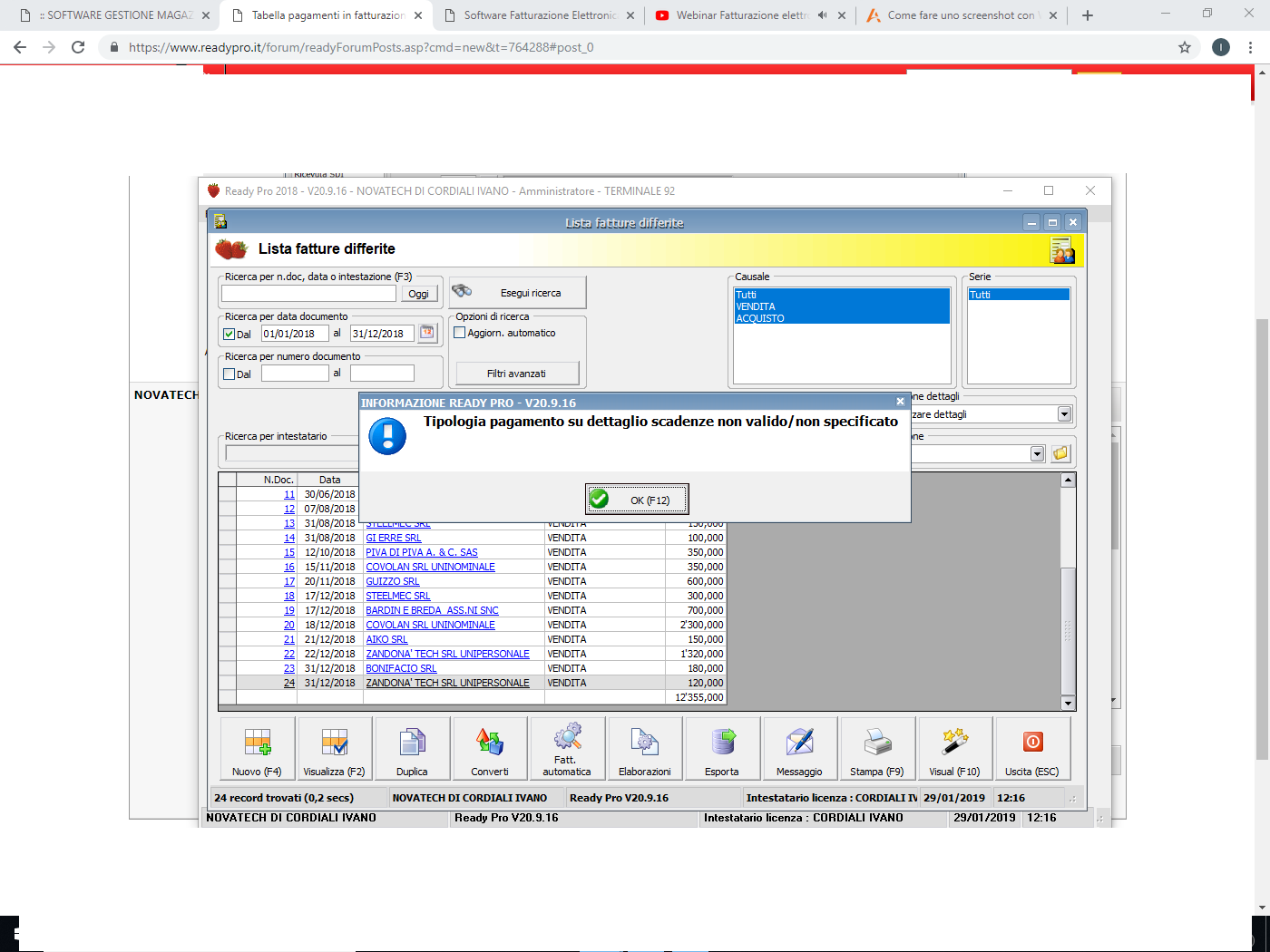Expand the dettagli dropdown arrow

(1064, 414)
